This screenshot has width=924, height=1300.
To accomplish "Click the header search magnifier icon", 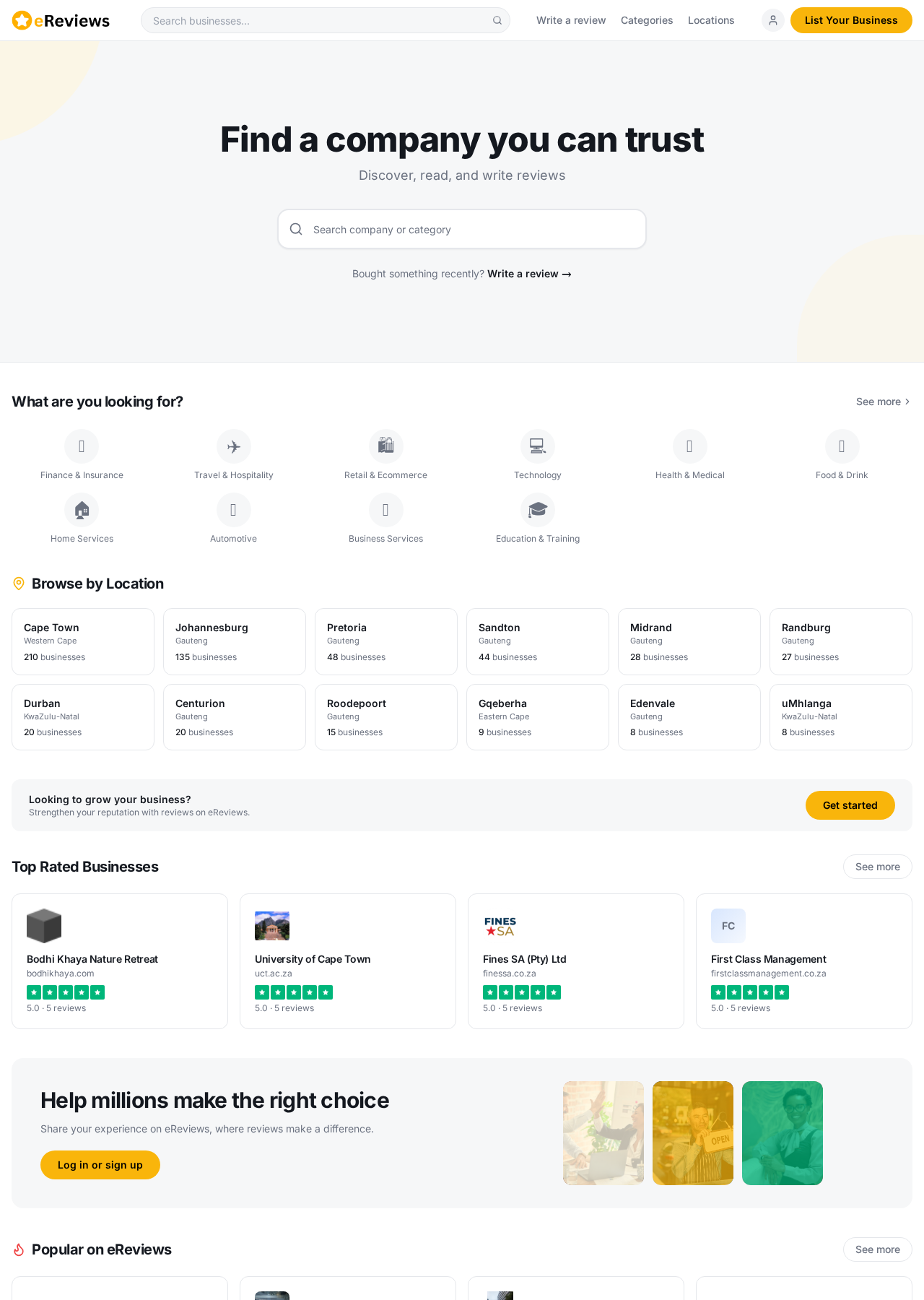I will (x=497, y=20).
